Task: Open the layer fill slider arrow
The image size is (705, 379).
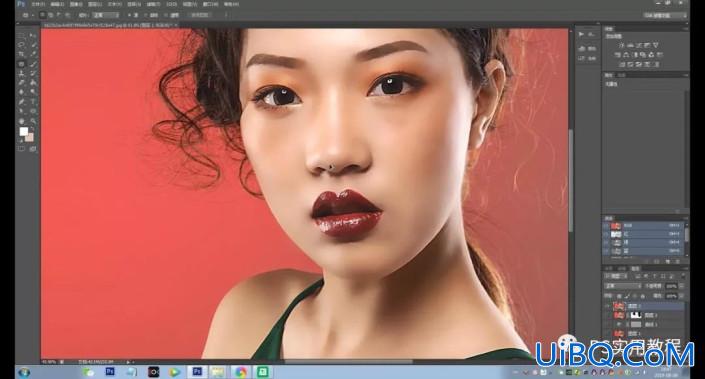Action: click(682, 296)
